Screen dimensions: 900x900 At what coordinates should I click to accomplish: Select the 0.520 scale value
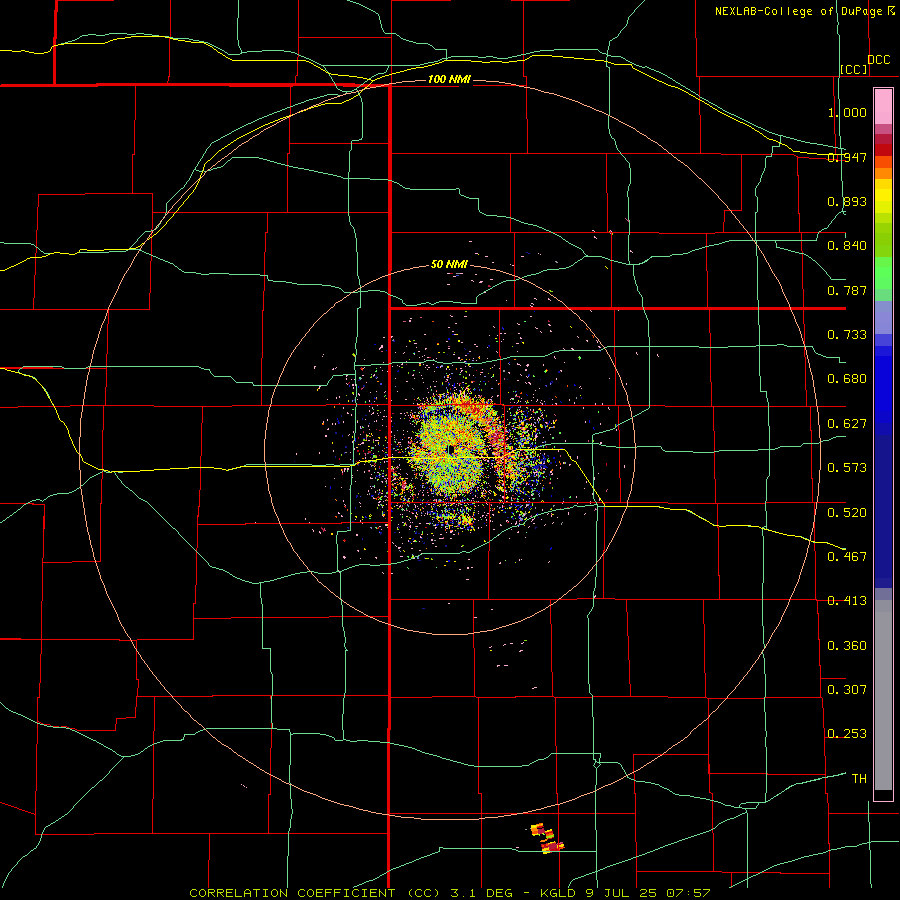click(847, 513)
